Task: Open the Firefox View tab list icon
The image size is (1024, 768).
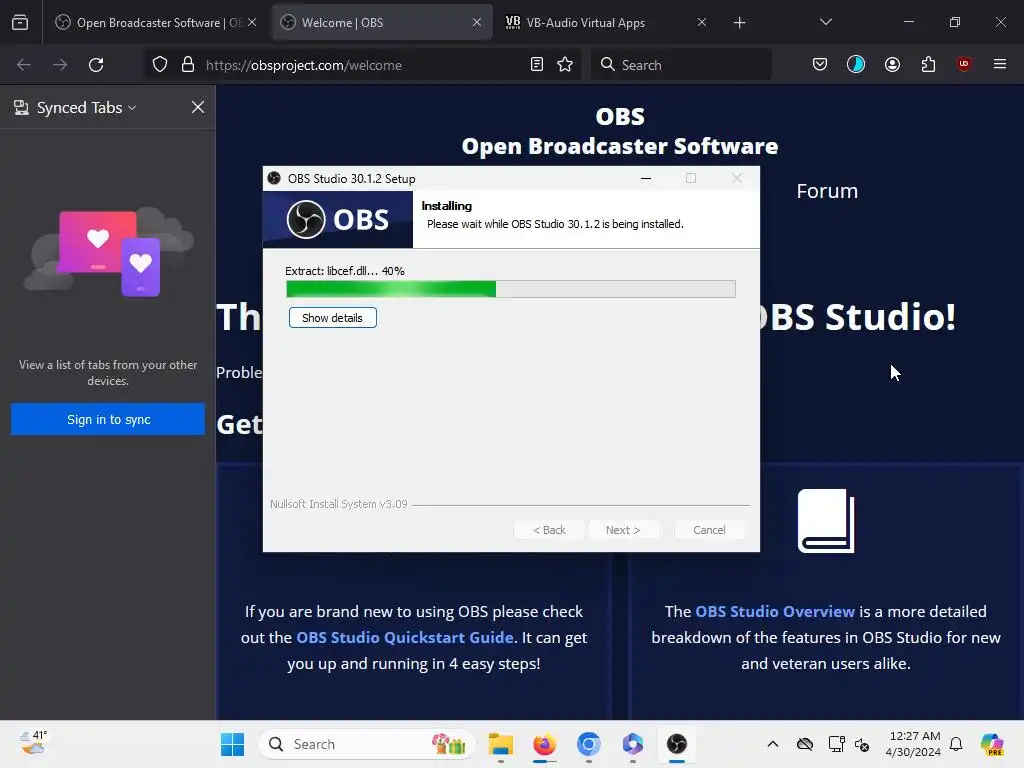Action: coord(20,22)
